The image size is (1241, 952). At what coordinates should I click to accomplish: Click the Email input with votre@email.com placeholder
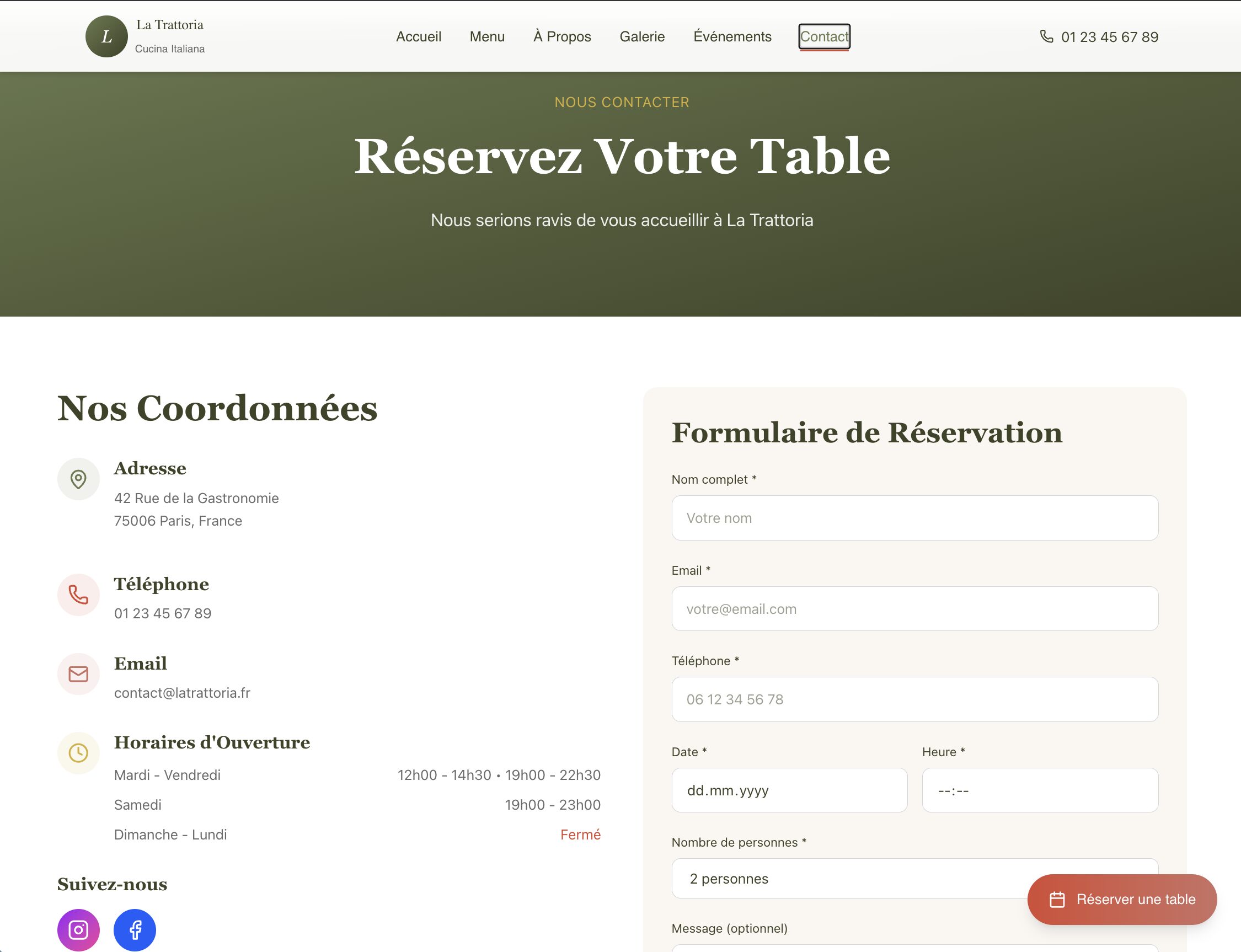click(914, 608)
